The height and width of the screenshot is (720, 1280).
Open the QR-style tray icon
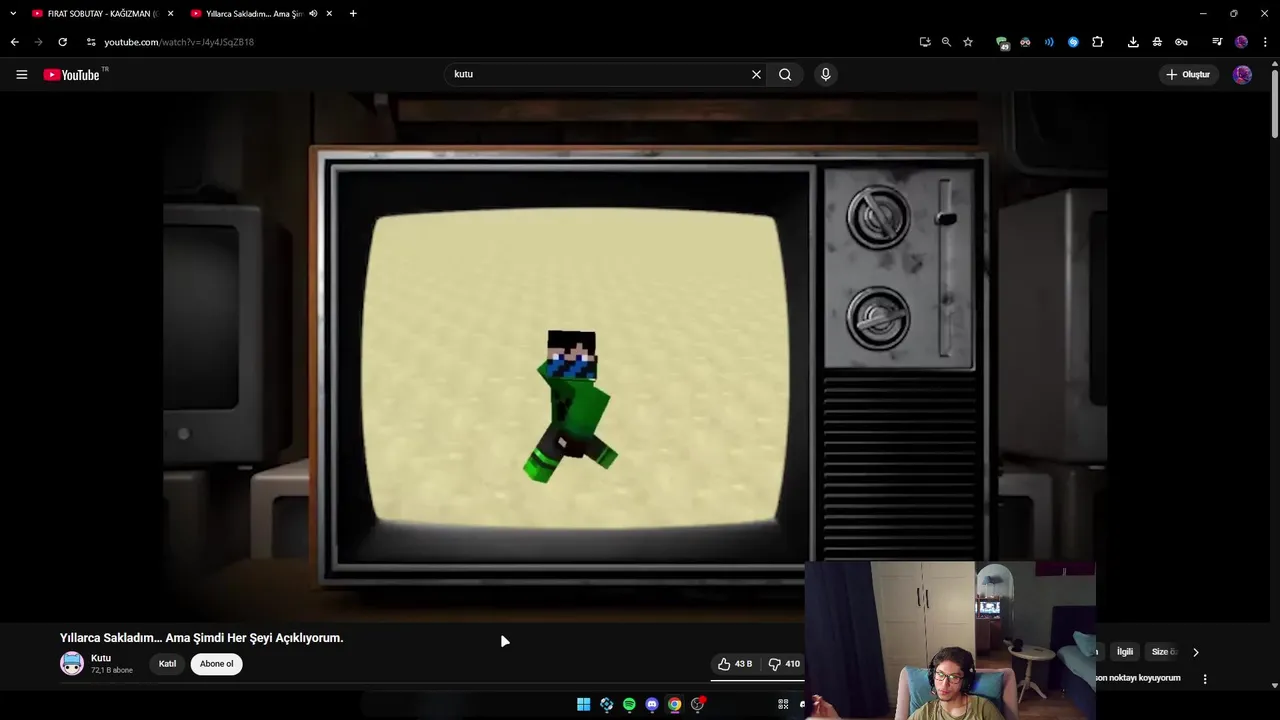coord(783,704)
